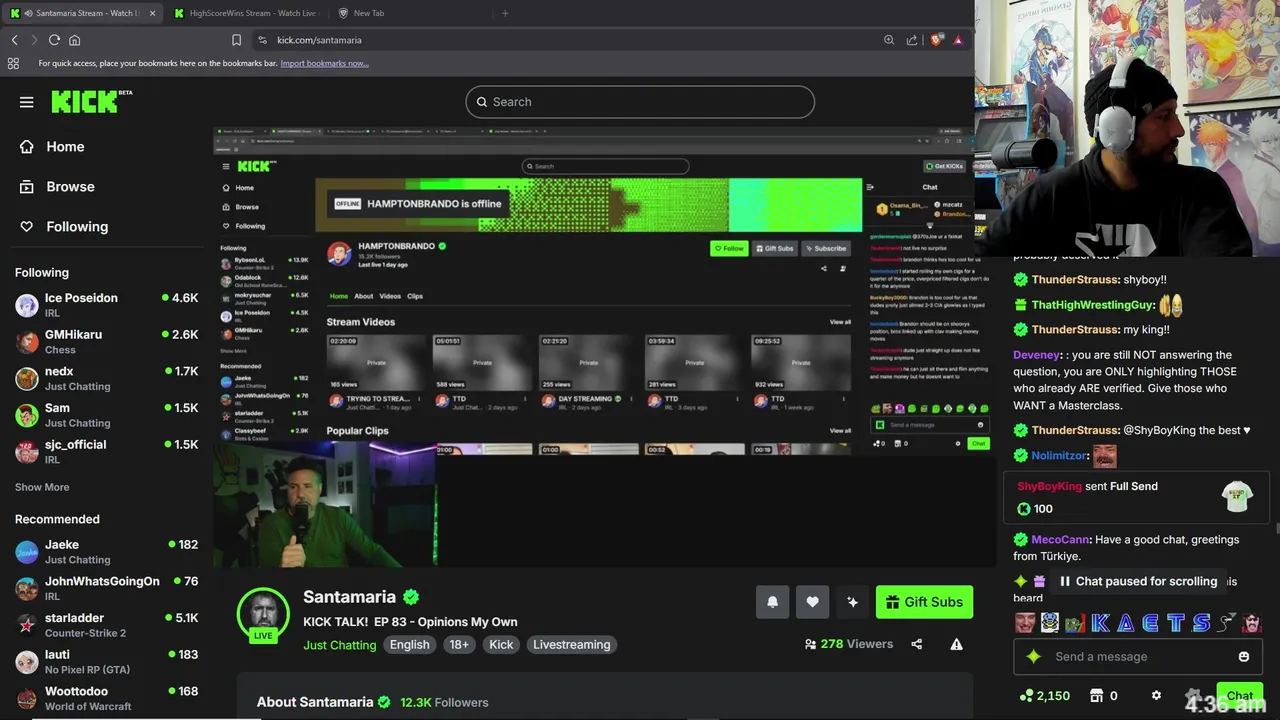
Task: Click ThunderStrauss username in the shyboy message
Action: click(x=1074, y=280)
